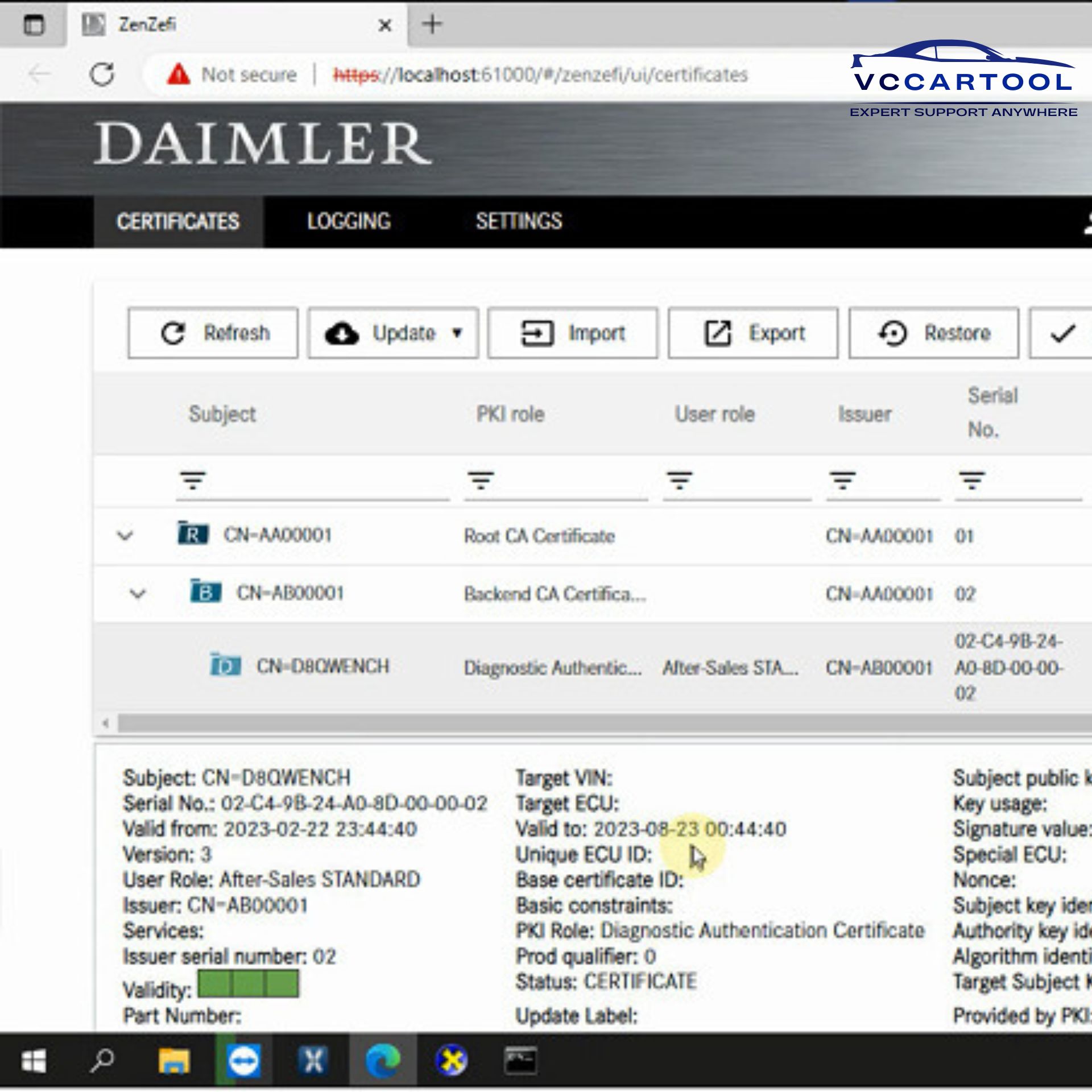Click the green Validity indicator bar
This screenshot has width=1092, height=1092.
[248, 984]
